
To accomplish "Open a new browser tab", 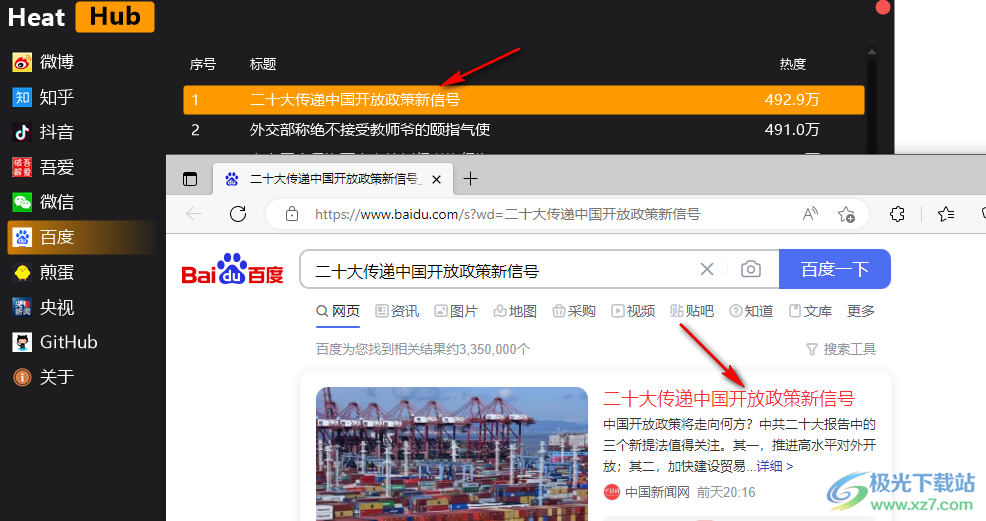I will point(470,179).
